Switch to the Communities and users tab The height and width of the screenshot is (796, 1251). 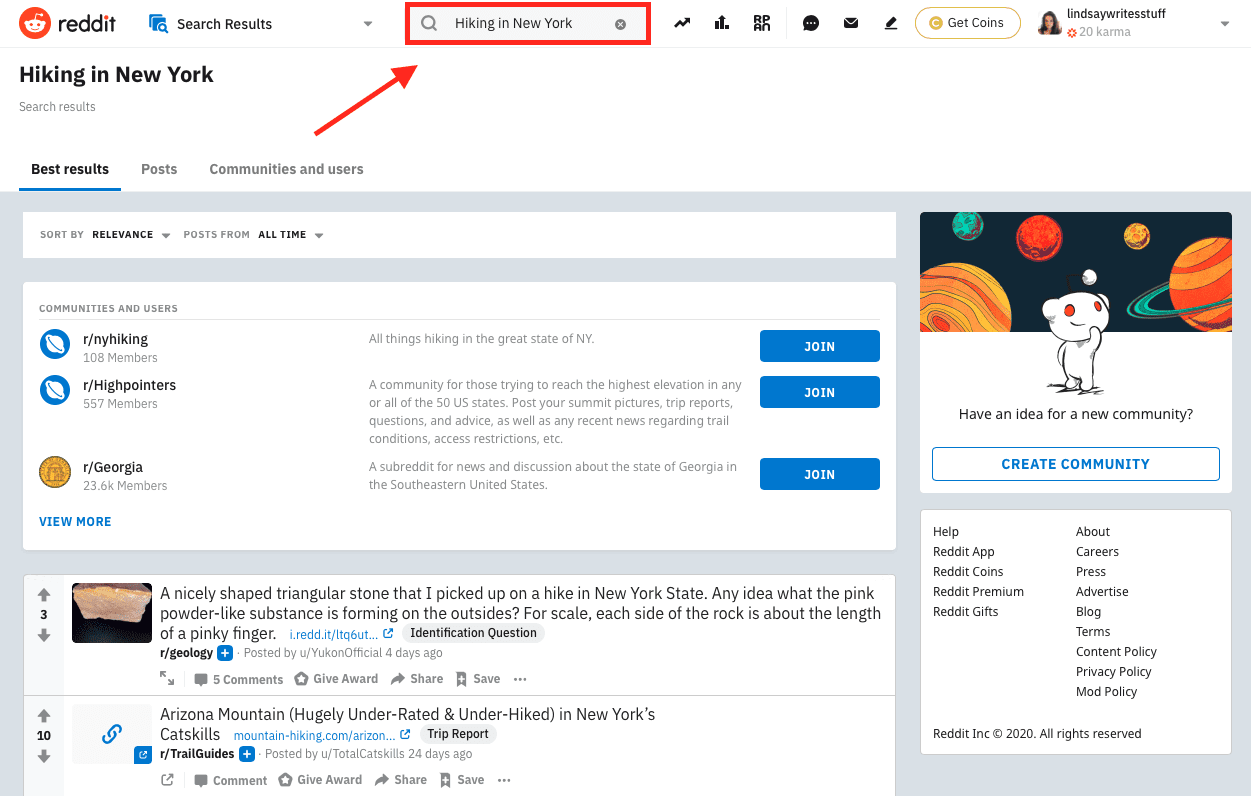click(286, 168)
